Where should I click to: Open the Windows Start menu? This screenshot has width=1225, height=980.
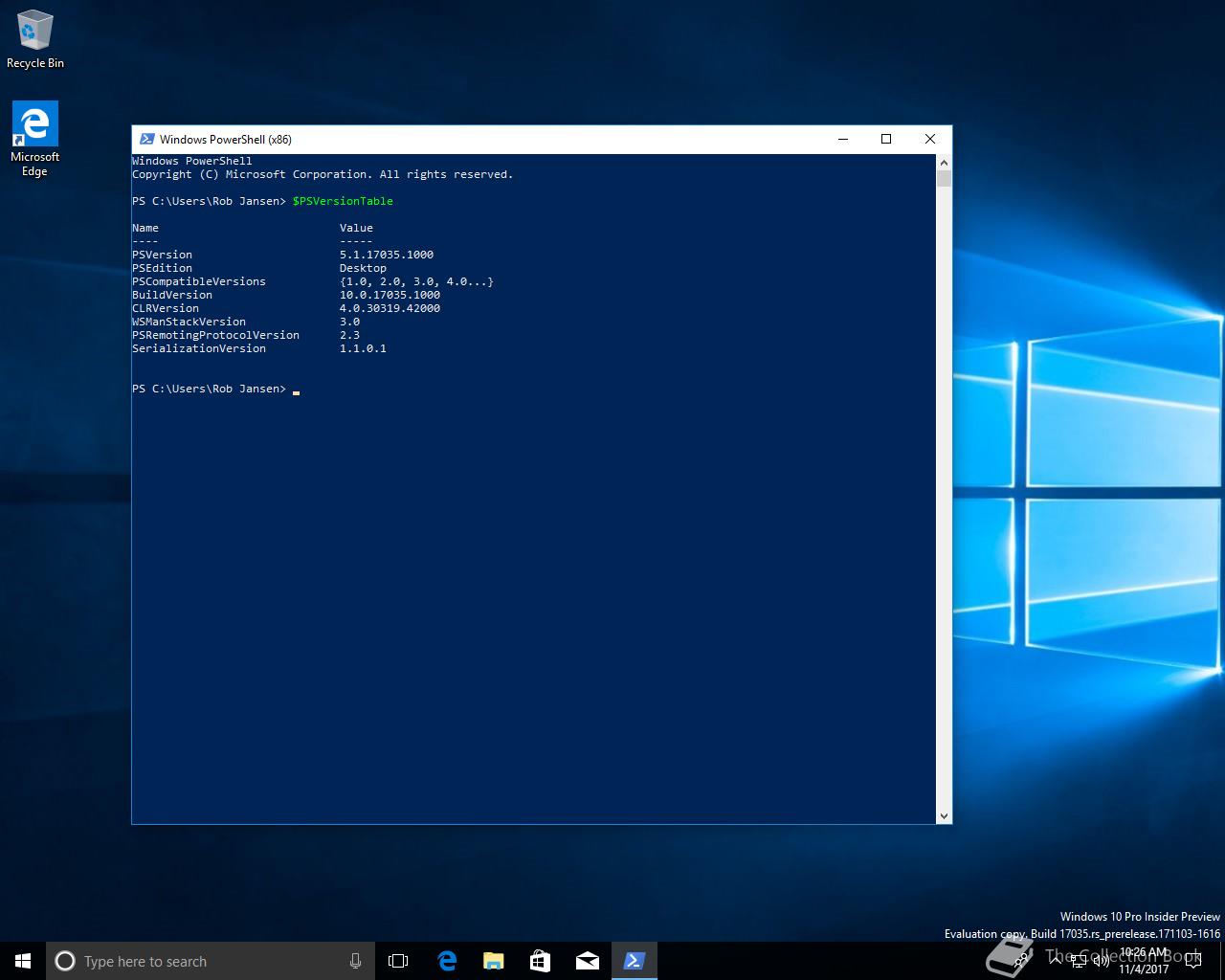[x=23, y=961]
